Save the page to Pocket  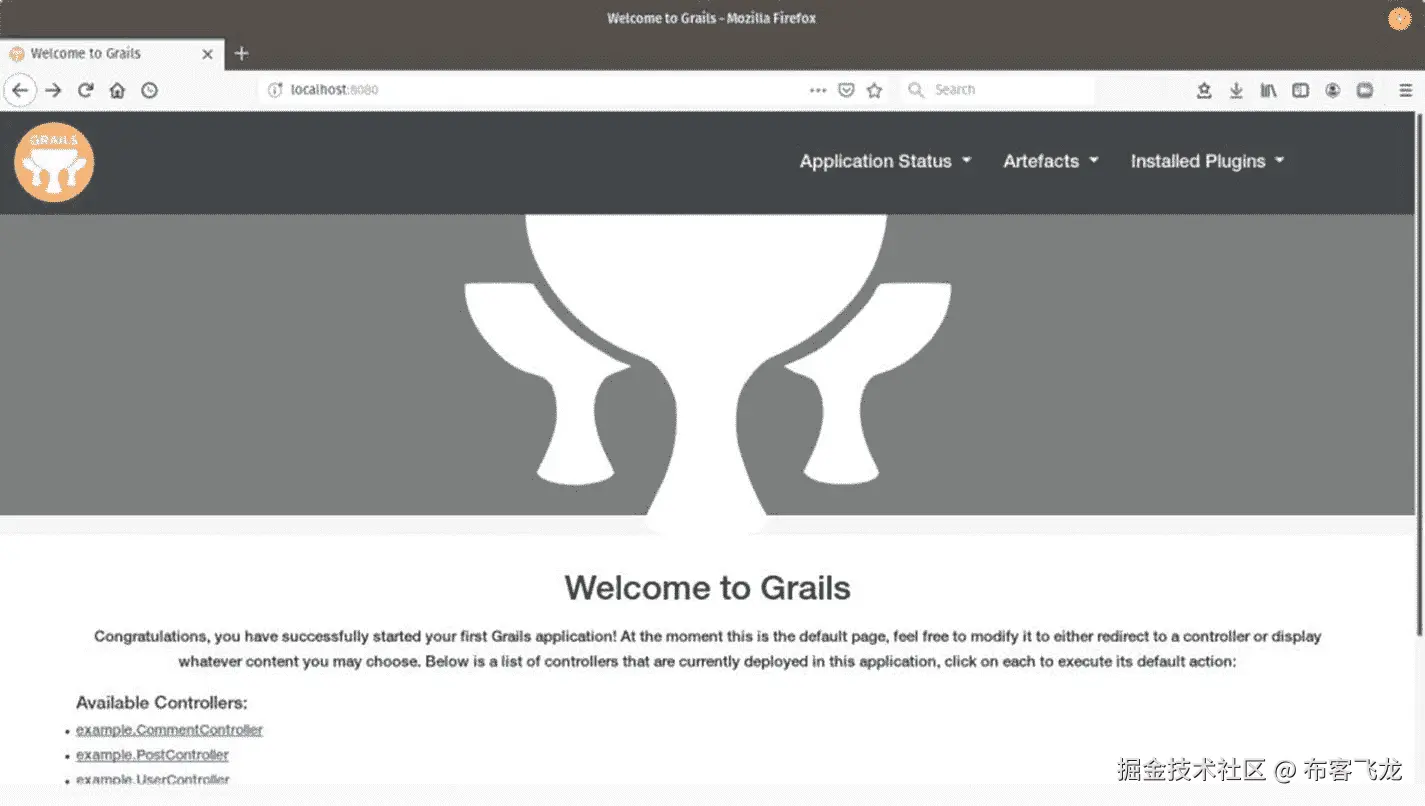(846, 90)
